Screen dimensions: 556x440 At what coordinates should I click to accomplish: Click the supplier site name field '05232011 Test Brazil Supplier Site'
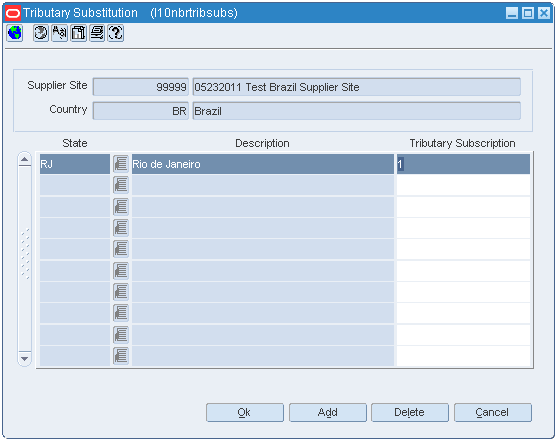click(357, 87)
